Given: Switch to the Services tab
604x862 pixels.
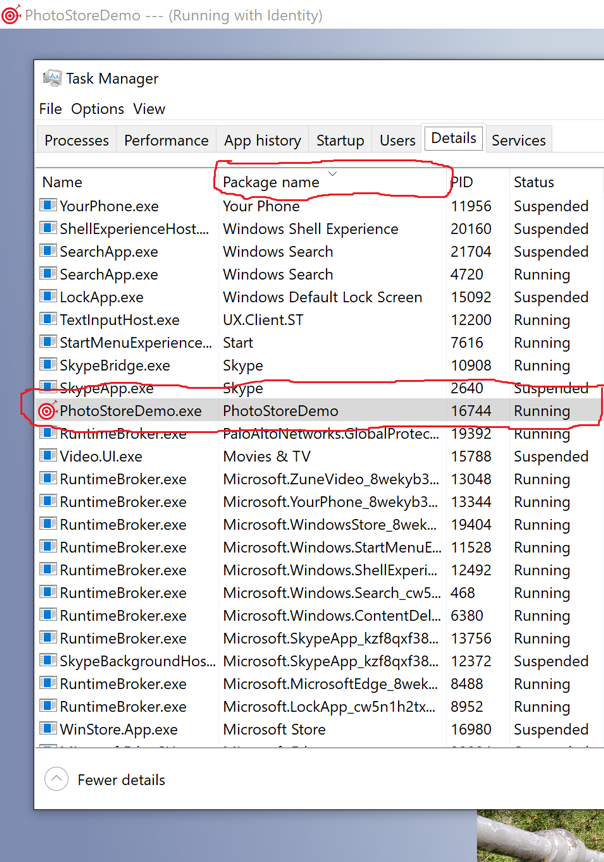Looking at the screenshot, I should [518, 140].
